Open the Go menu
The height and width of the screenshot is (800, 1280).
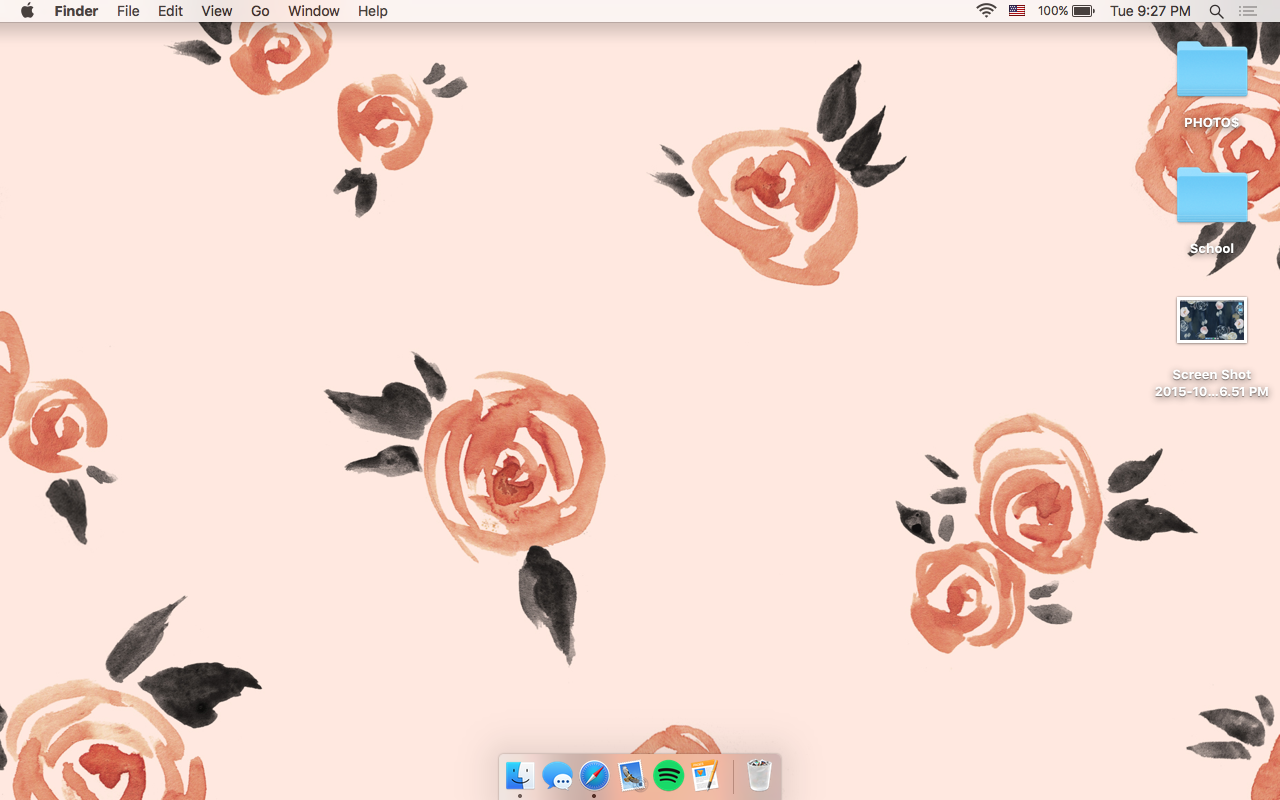point(259,11)
